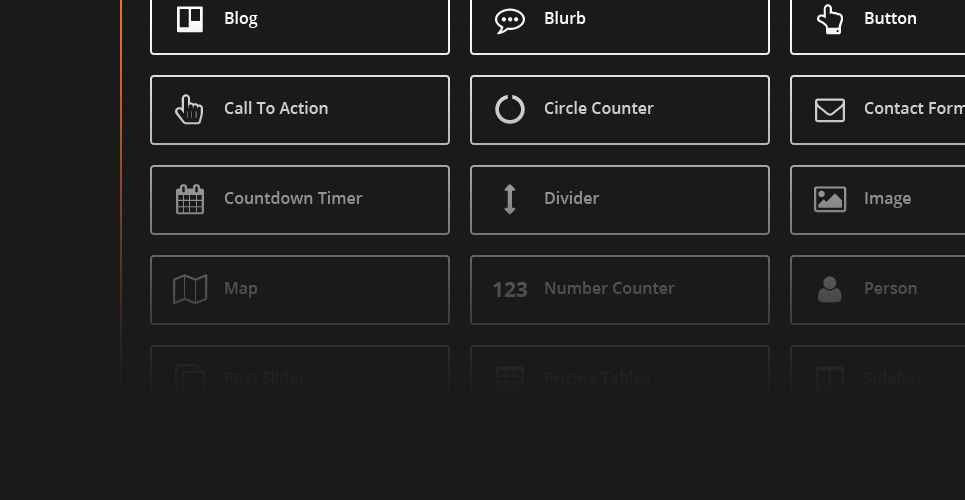Select the Map module
Image resolution: width=965 pixels, height=500 pixels.
[x=300, y=290]
